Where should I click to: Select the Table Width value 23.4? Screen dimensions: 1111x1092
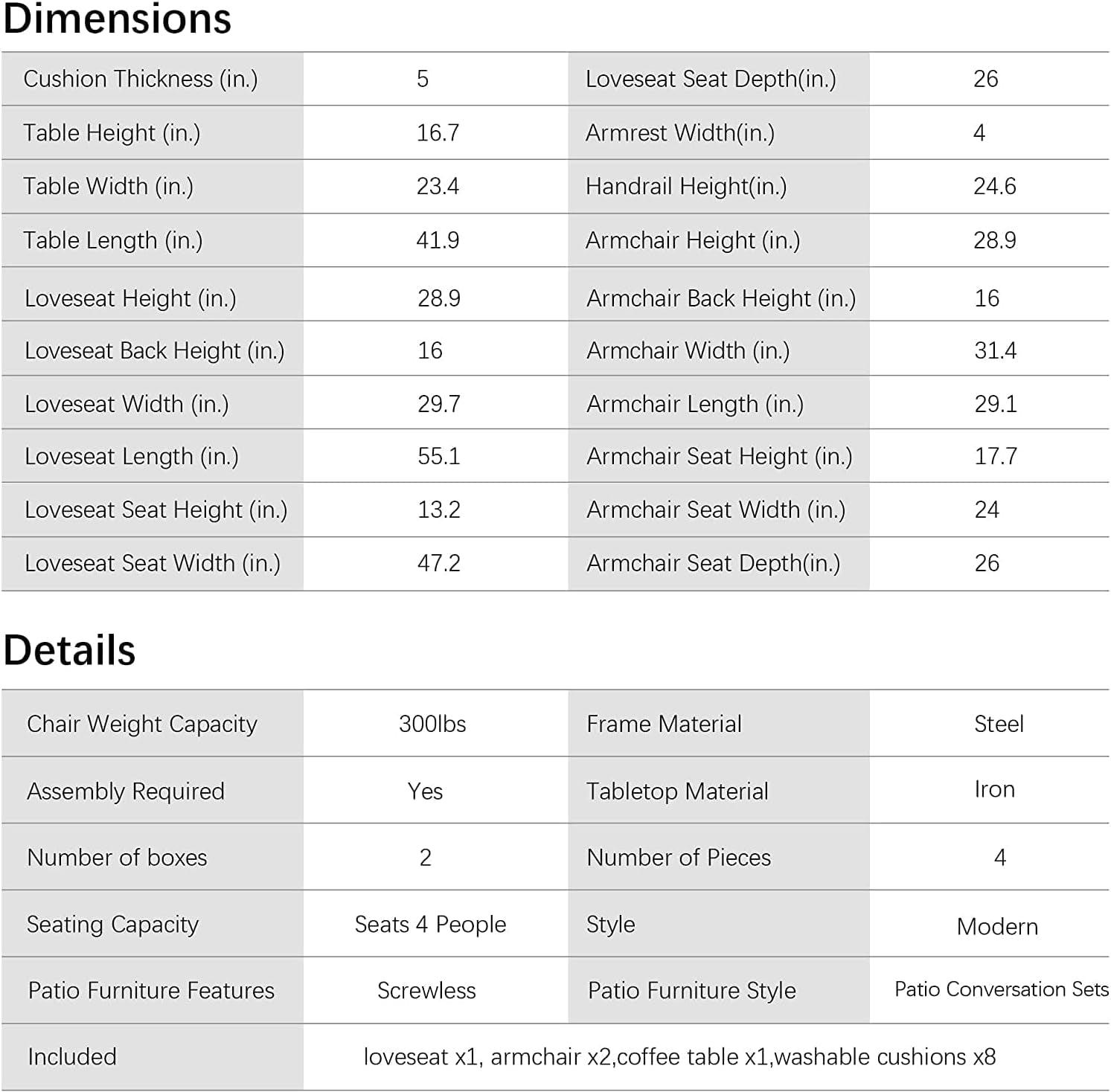click(438, 186)
